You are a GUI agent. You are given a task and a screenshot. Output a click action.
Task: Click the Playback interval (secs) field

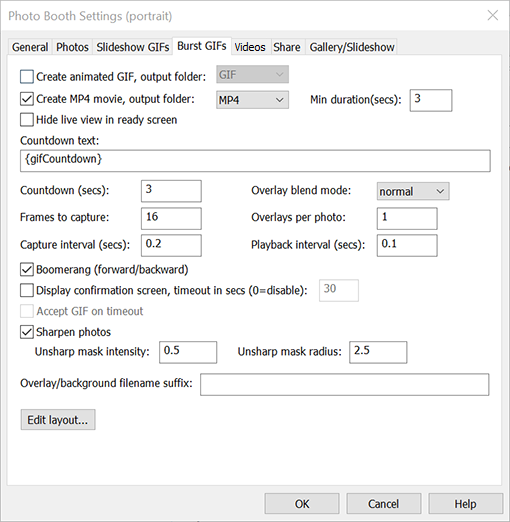407,245
